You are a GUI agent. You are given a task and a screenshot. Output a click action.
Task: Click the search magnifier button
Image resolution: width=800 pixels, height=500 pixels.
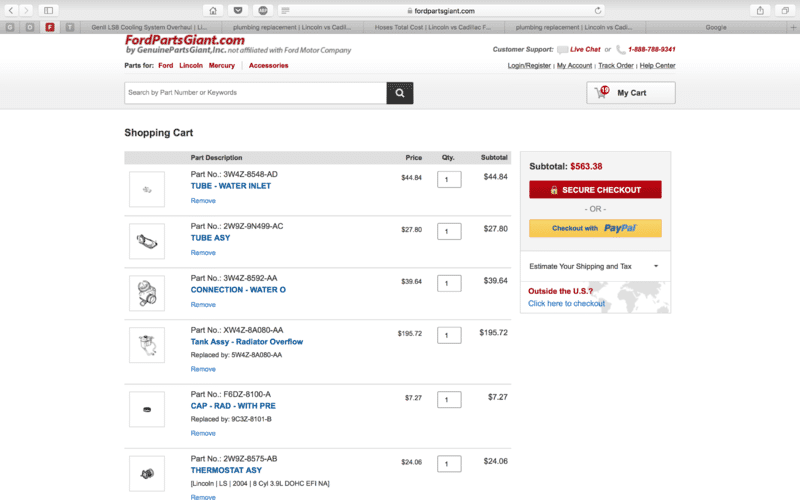pos(400,93)
